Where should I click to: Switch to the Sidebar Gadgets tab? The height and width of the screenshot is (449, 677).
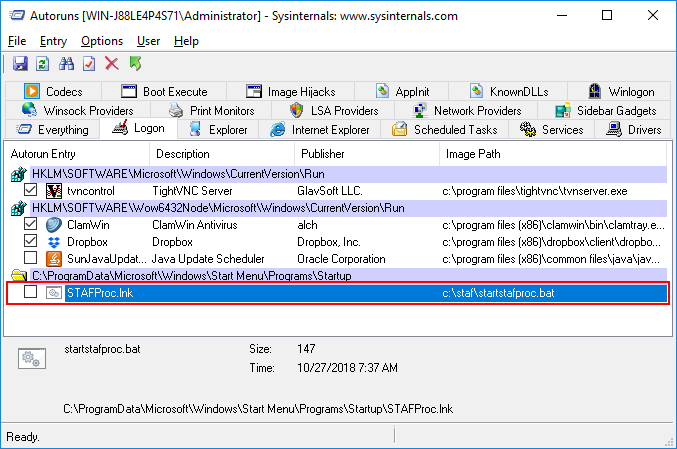(x=605, y=111)
